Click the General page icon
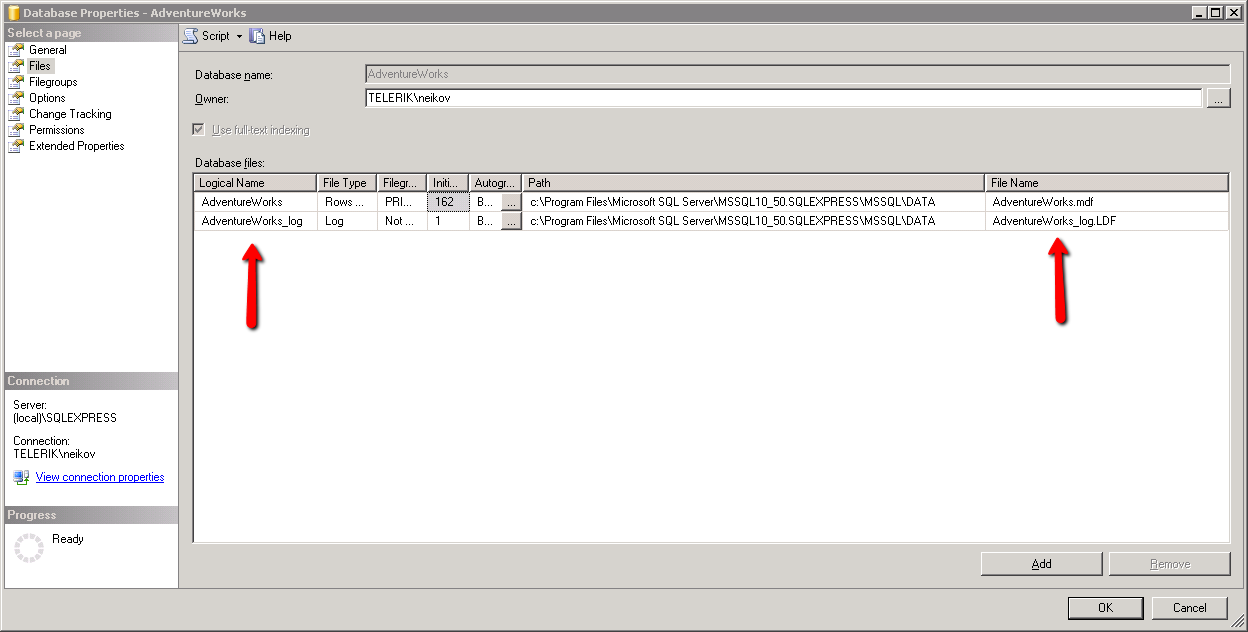 (16, 50)
